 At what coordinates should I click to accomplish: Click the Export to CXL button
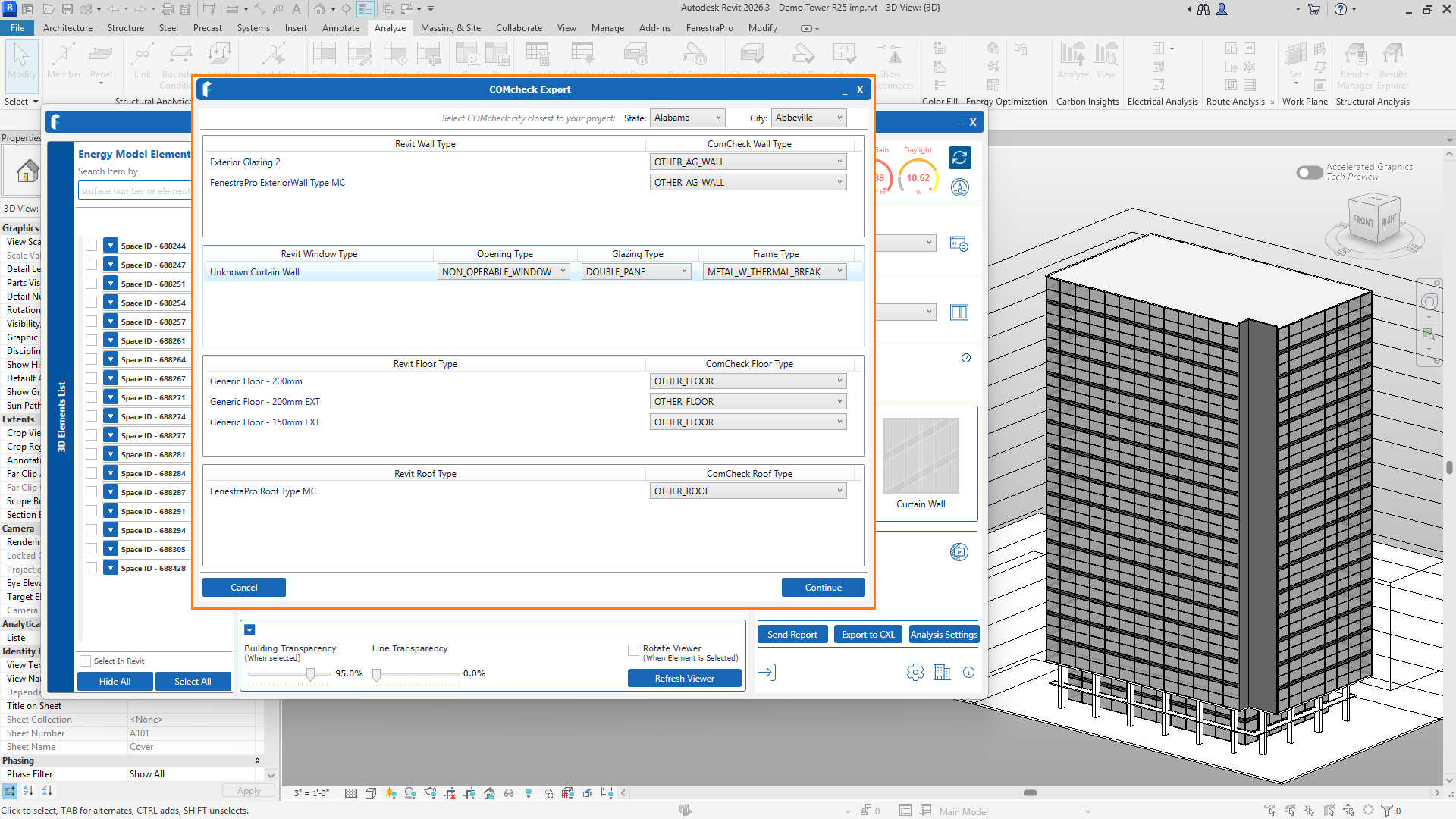868,635
